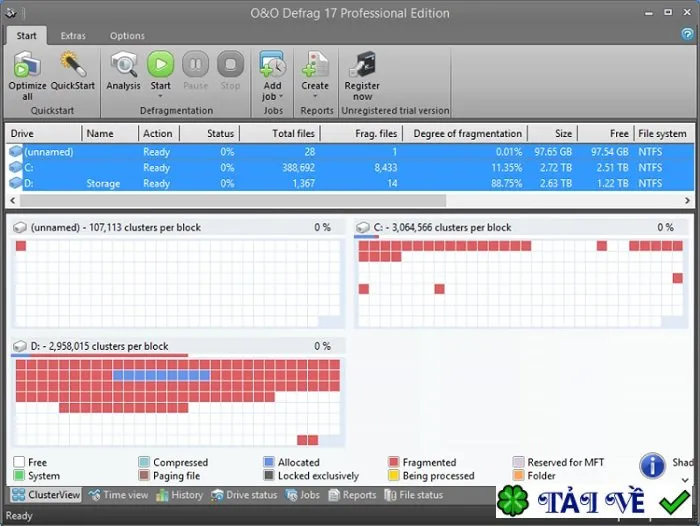Click the green Start defragmentation button

tap(161, 64)
